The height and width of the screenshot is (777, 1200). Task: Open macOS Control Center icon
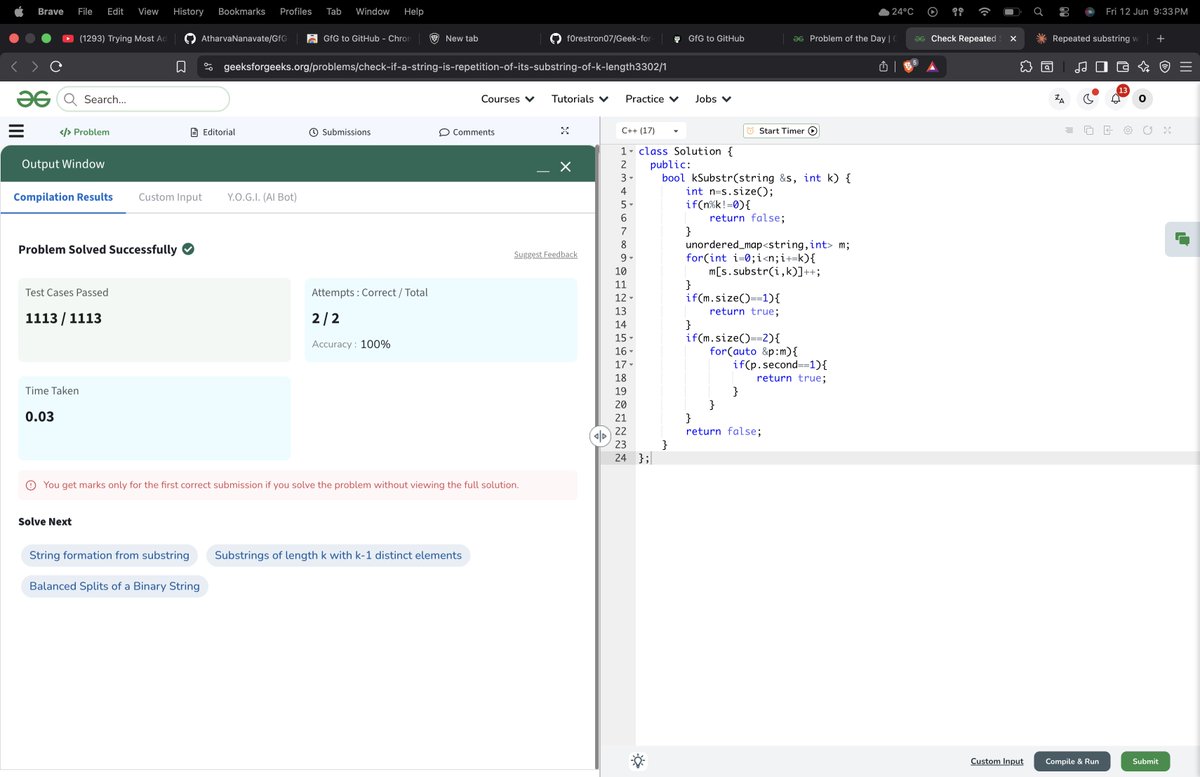click(1063, 11)
